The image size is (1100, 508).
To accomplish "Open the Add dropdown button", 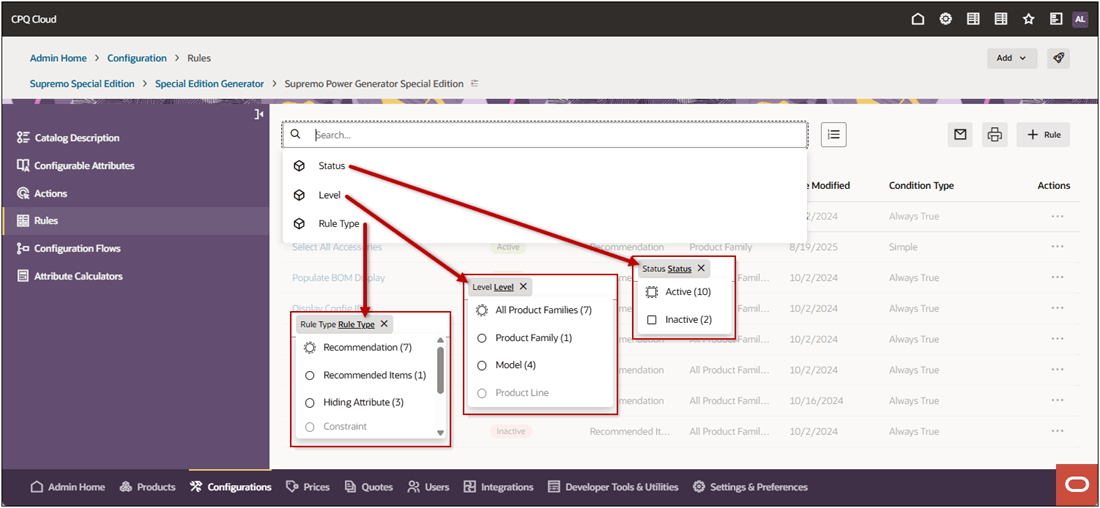I will (1012, 58).
